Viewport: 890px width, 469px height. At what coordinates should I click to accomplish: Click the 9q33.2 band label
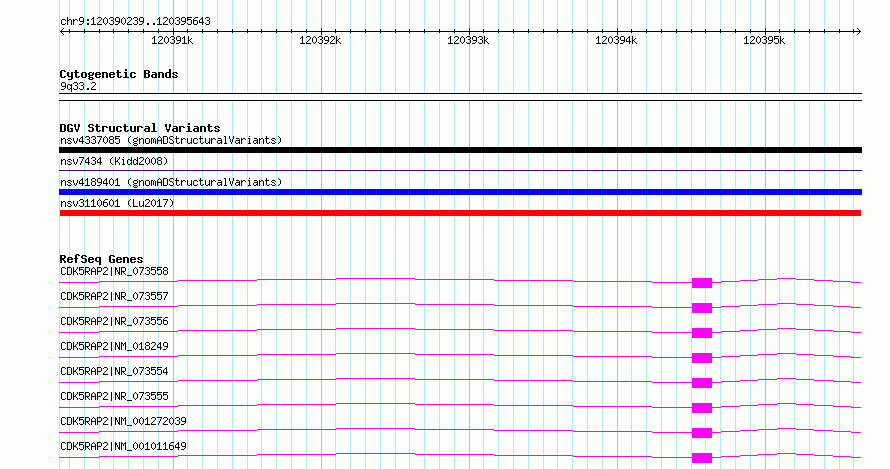pos(78,86)
